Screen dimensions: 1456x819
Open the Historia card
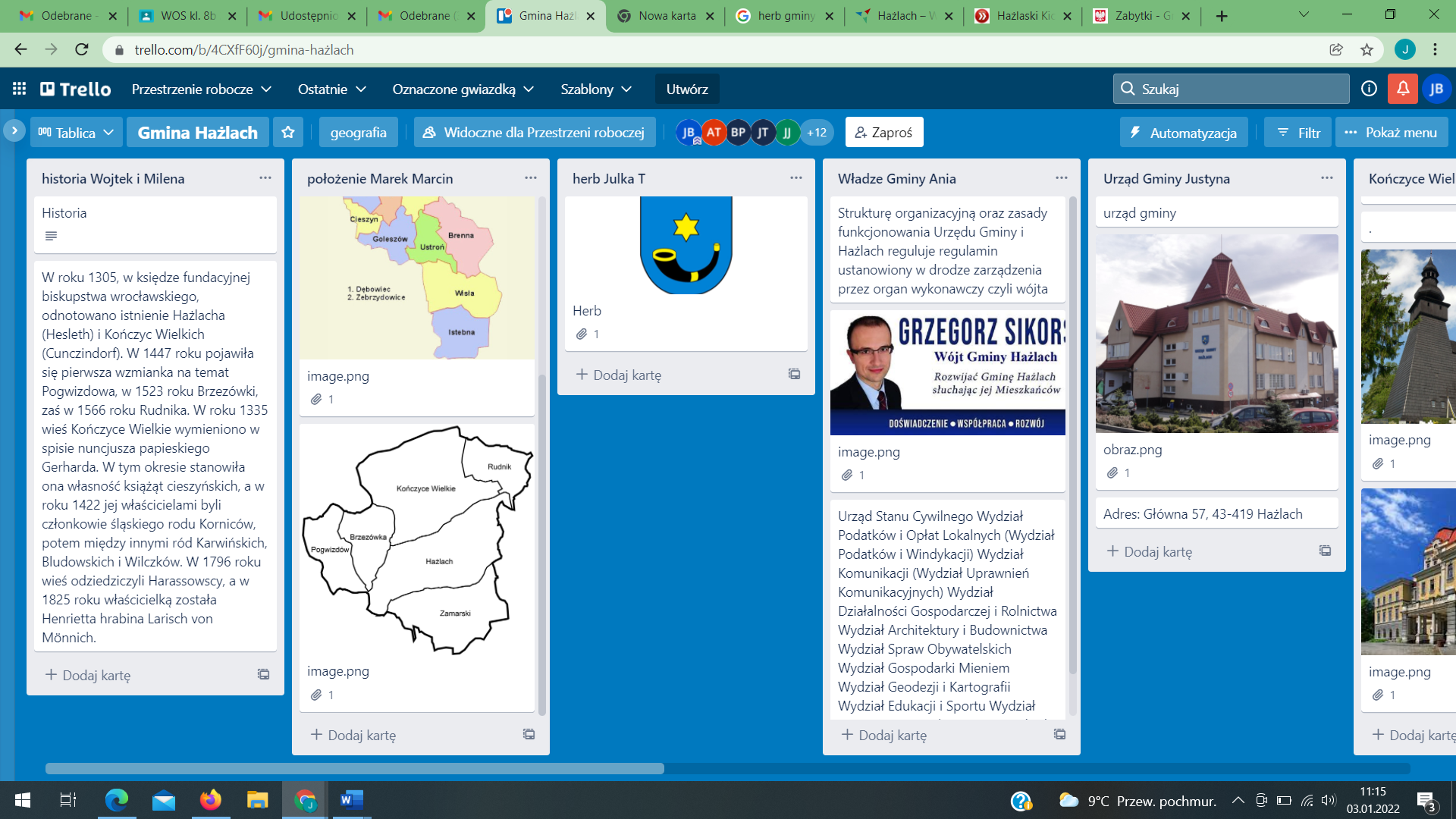coord(155,224)
